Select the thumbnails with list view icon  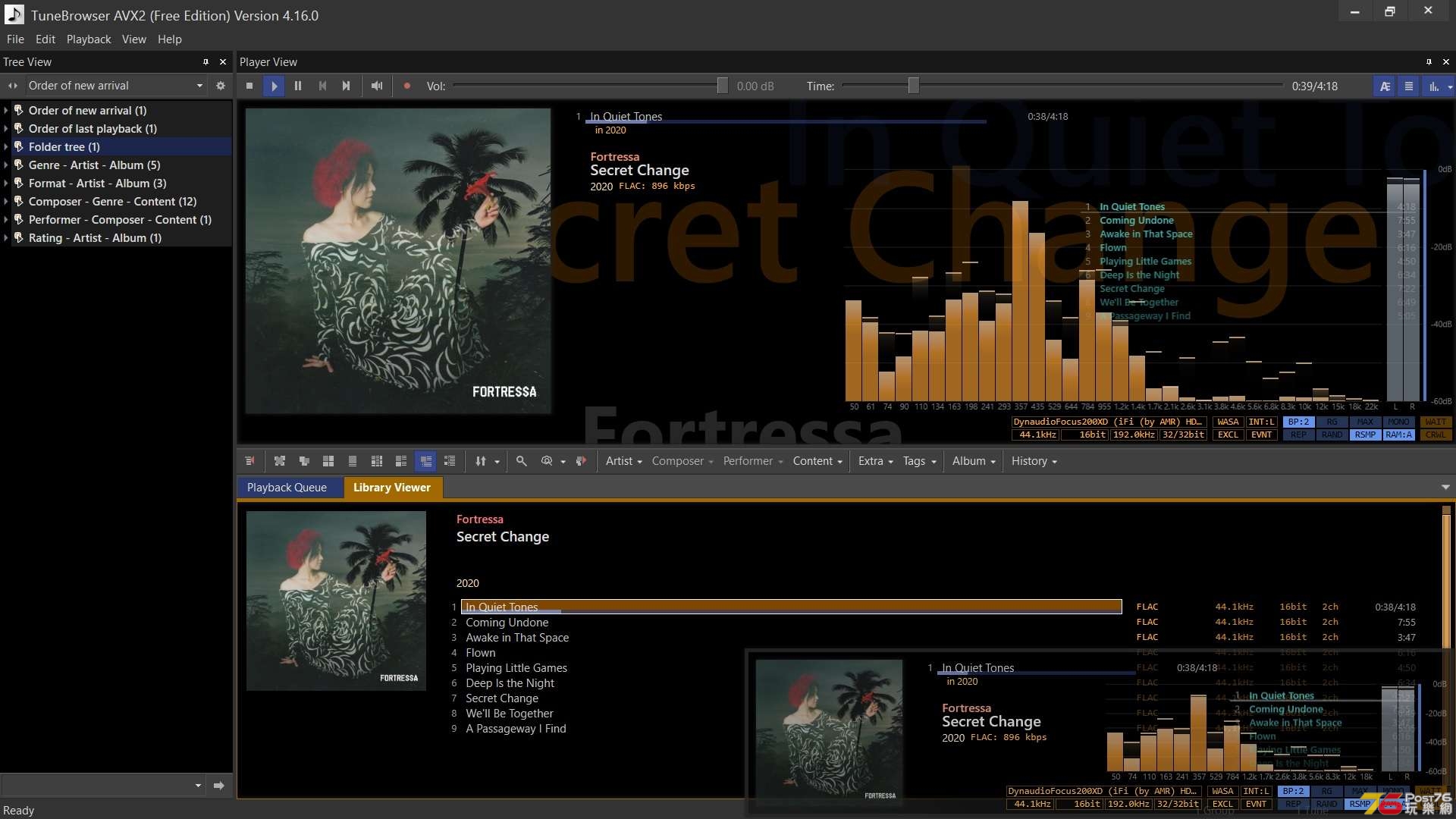click(x=401, y=461)
